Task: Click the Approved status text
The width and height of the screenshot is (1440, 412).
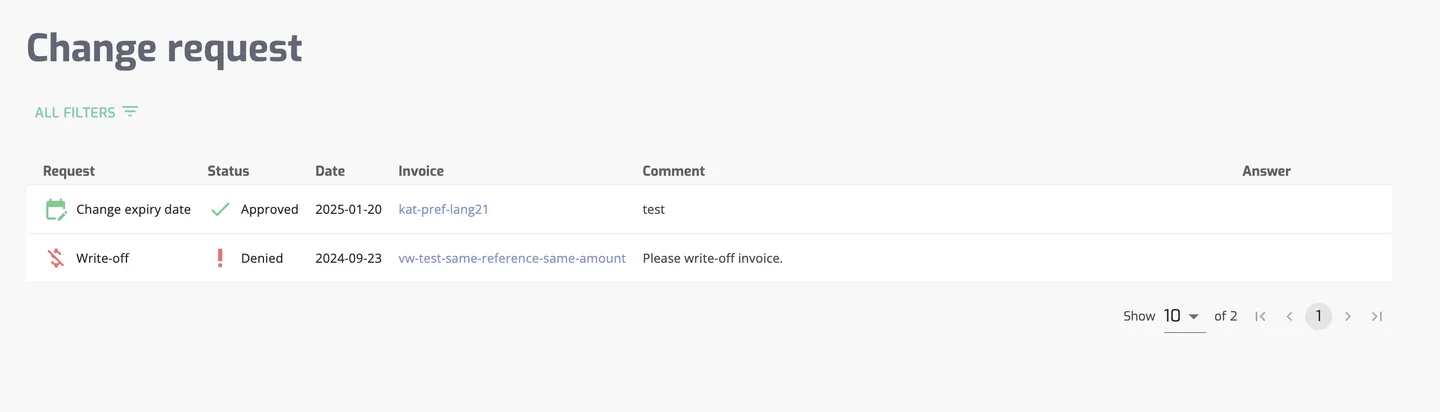Action: pos(270,210)
